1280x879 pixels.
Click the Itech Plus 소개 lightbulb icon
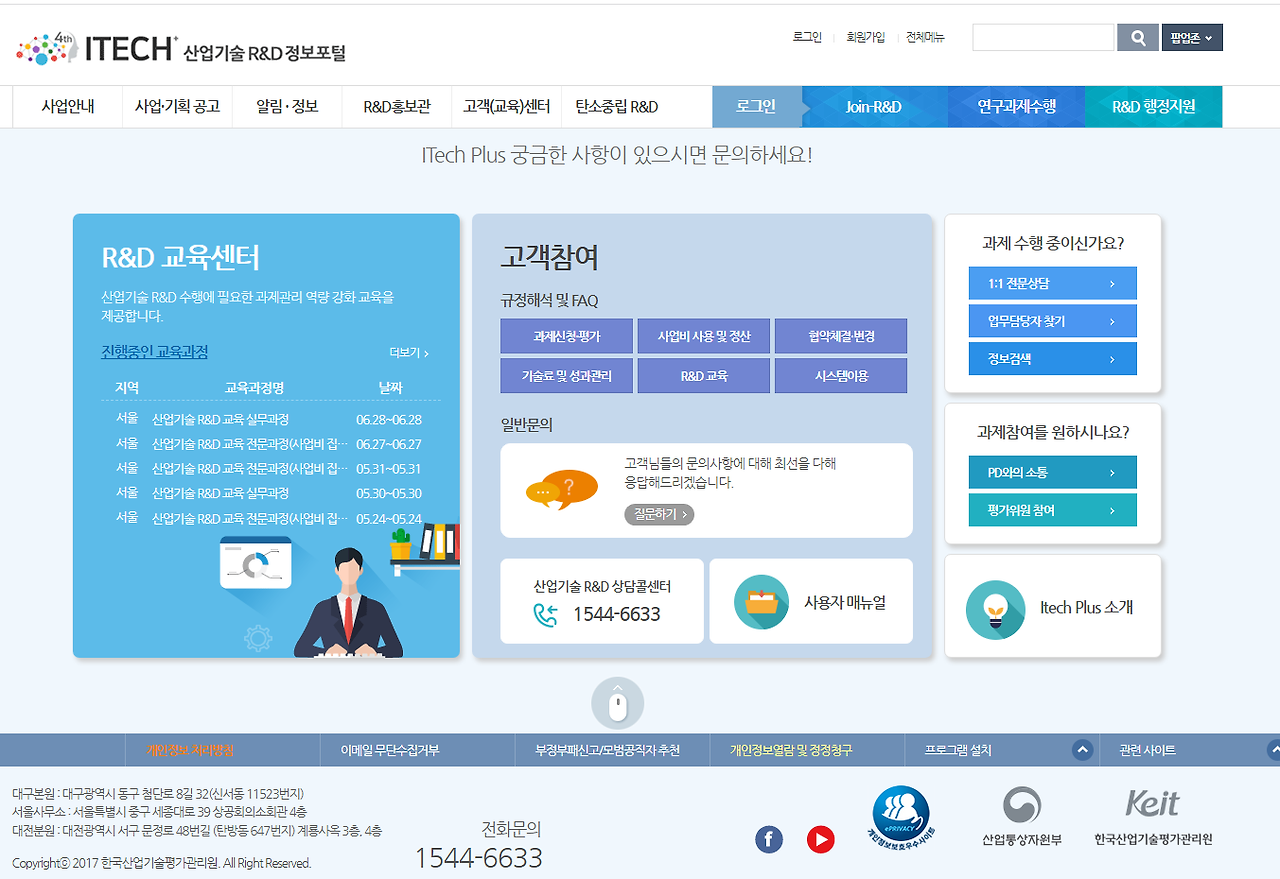coord(996,609)
